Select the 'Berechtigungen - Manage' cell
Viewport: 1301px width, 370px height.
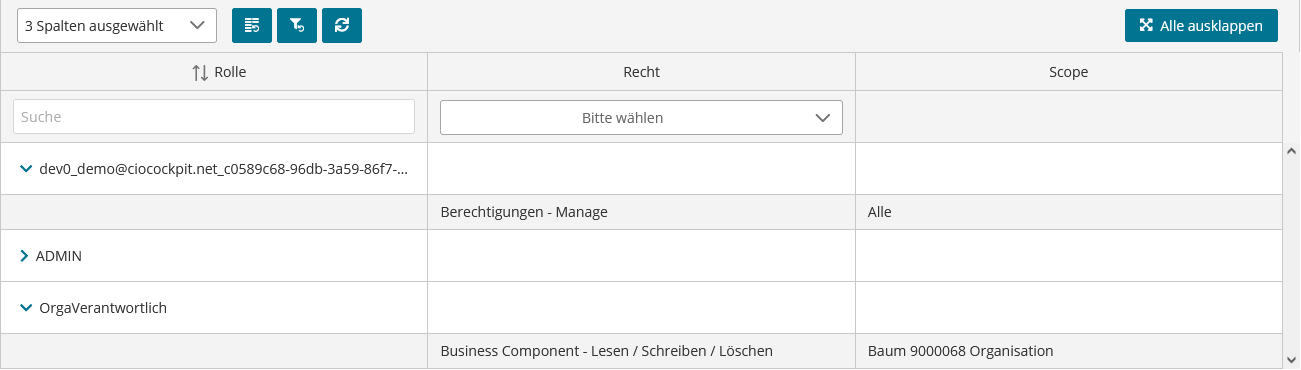pos(641,212)
